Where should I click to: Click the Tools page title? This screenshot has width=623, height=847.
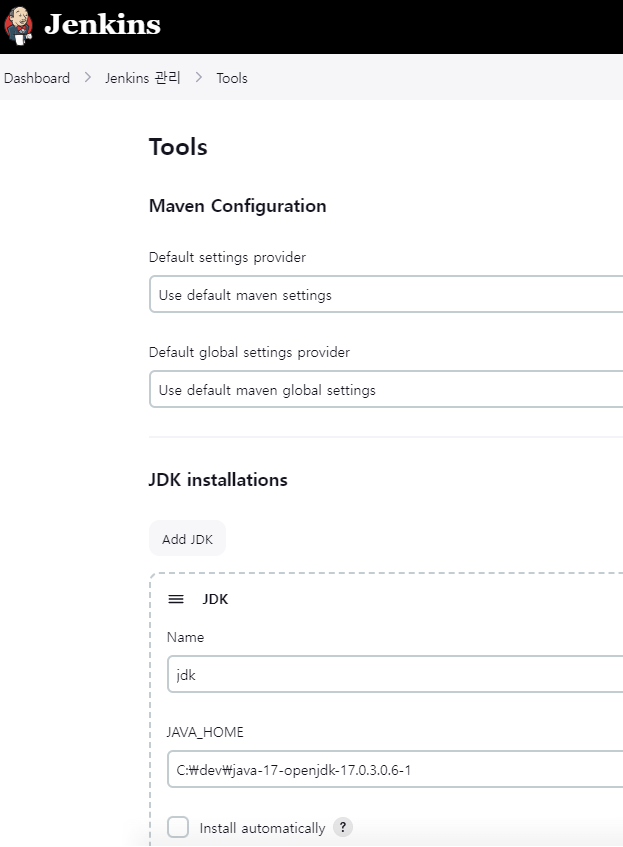(178, 147)
